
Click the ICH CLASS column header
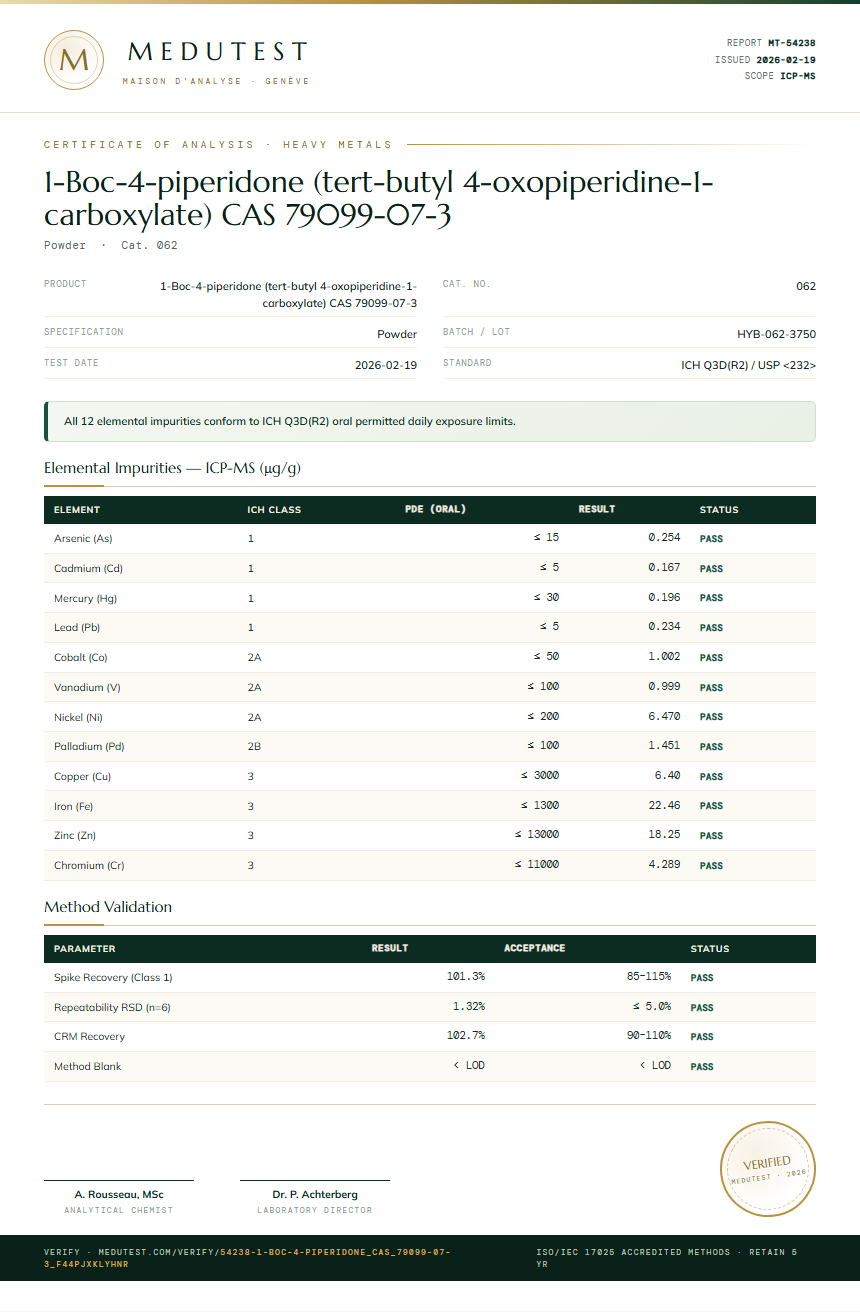274,510
